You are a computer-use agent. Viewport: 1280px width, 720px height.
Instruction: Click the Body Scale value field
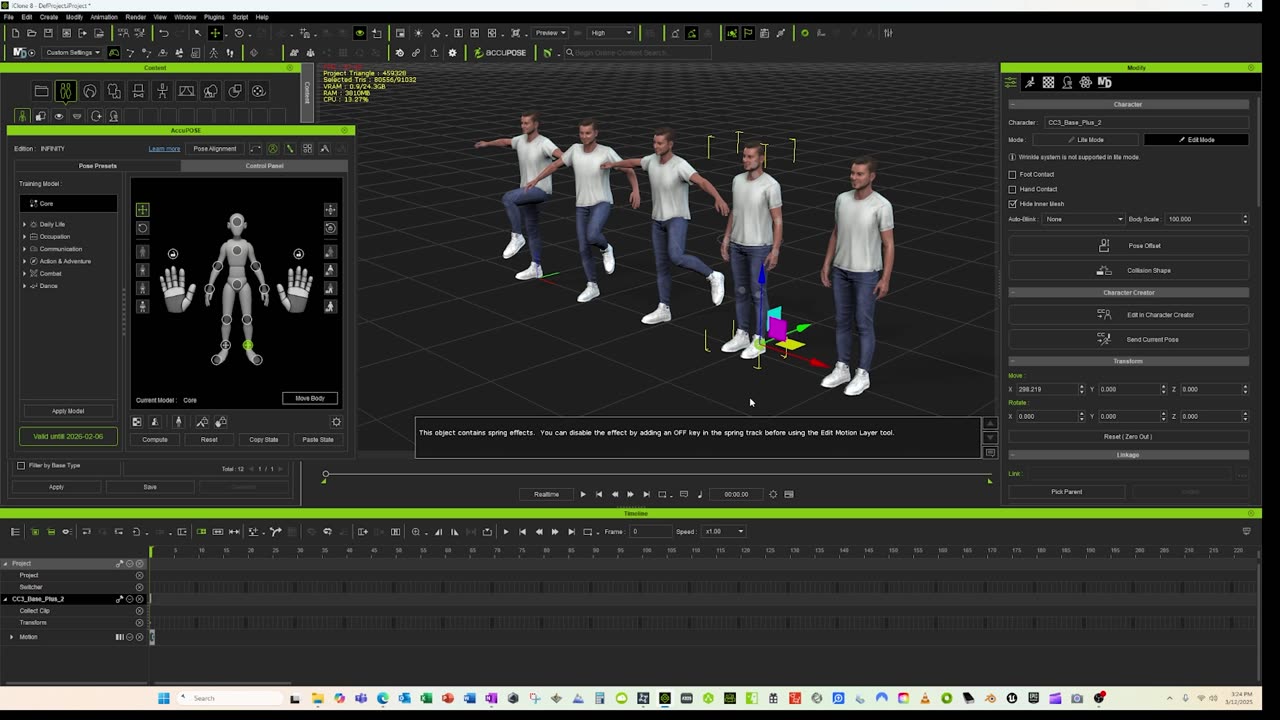click(1202, 219)
